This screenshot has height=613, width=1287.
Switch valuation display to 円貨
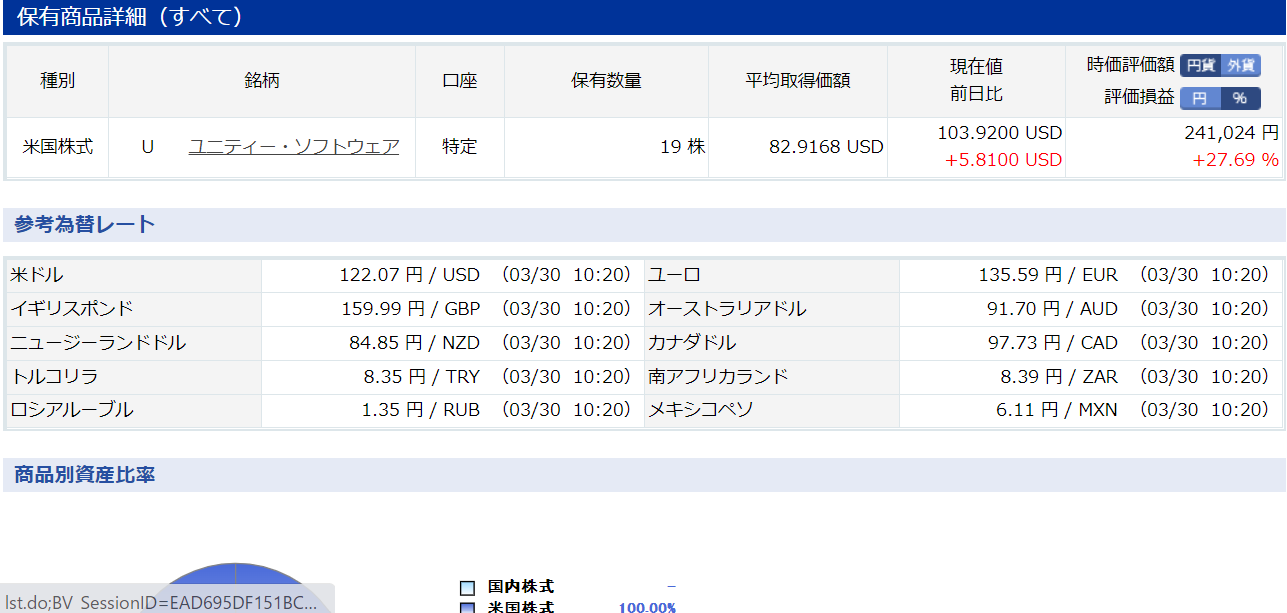click(1200, 65)
